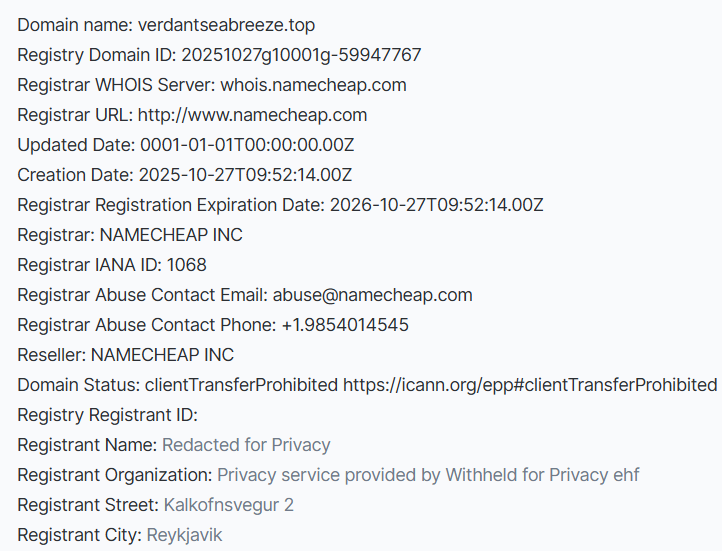
Task: Click the Registry Registrant ID label
Action: (x=108, y=415)
